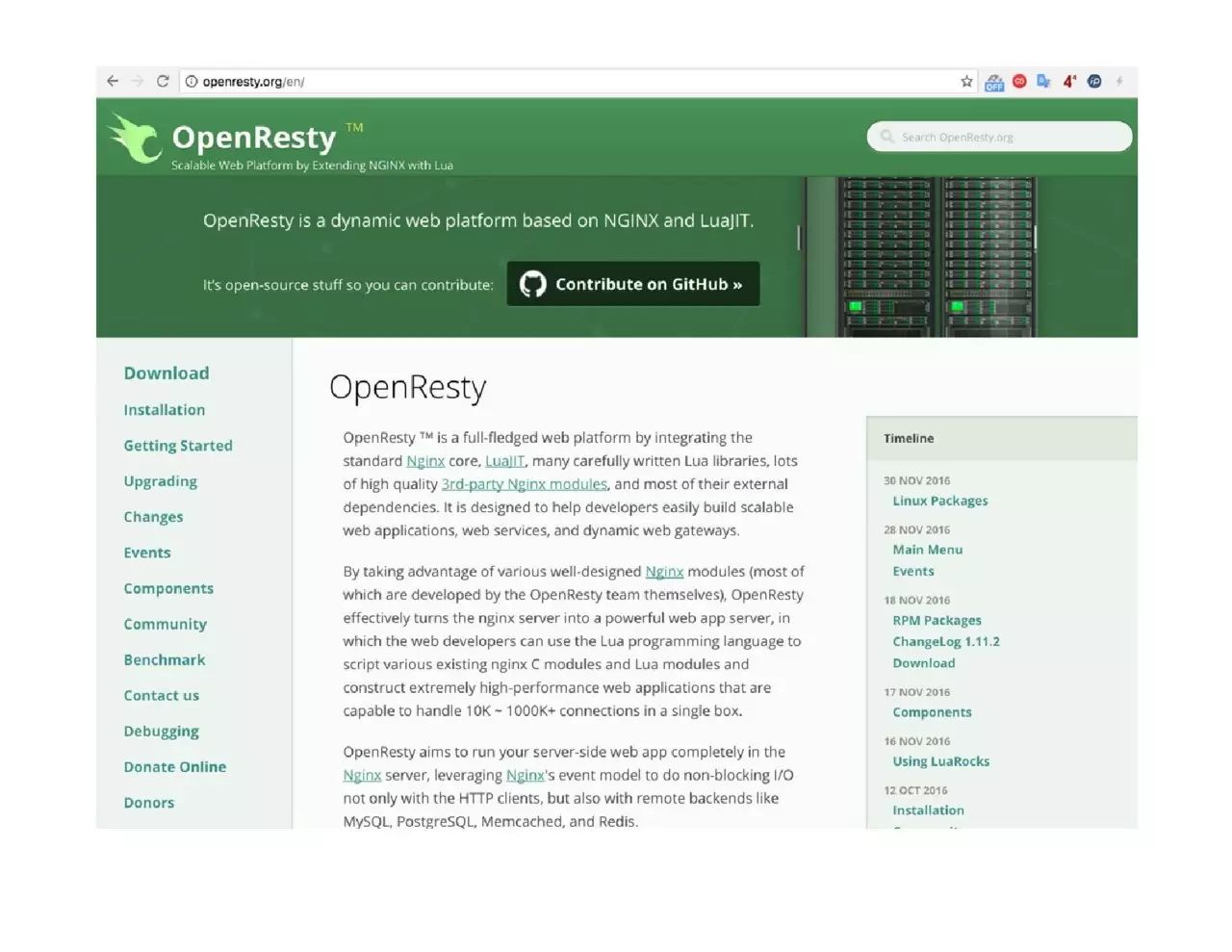Click the tagline "Scalable Web Platform by Extending NGINX with Lua"
1232x952 pixels.
(x=312, y=166)
